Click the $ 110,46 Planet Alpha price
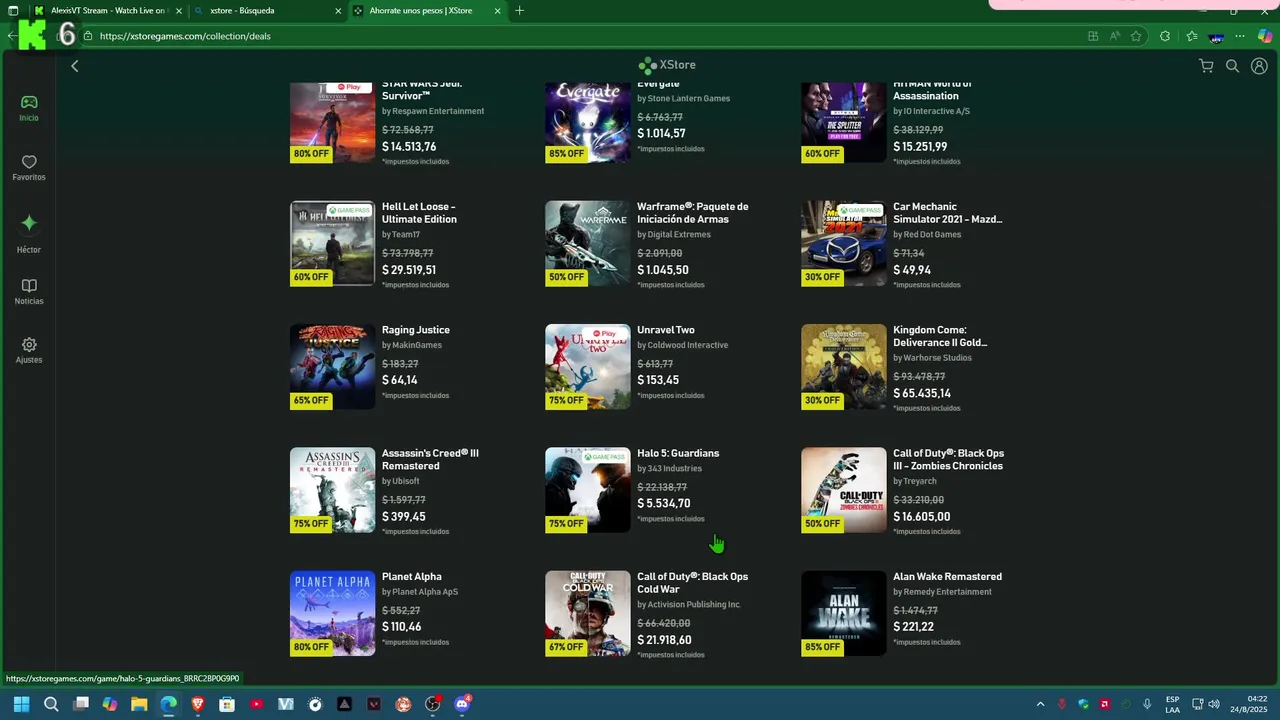Image resolution: width=1280 pixels, height=720 pixels. coord(401,627)
